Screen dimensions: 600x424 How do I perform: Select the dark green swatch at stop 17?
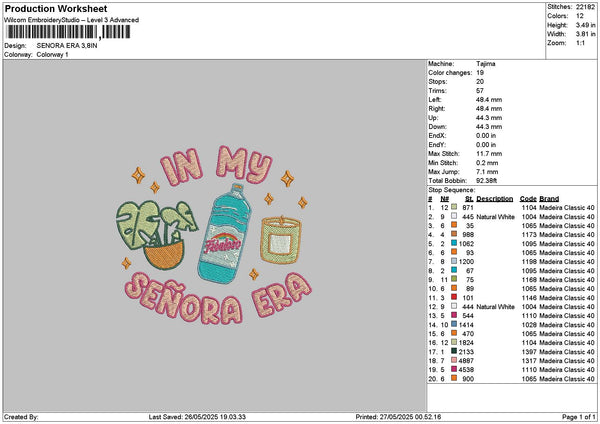click(453, 352)
